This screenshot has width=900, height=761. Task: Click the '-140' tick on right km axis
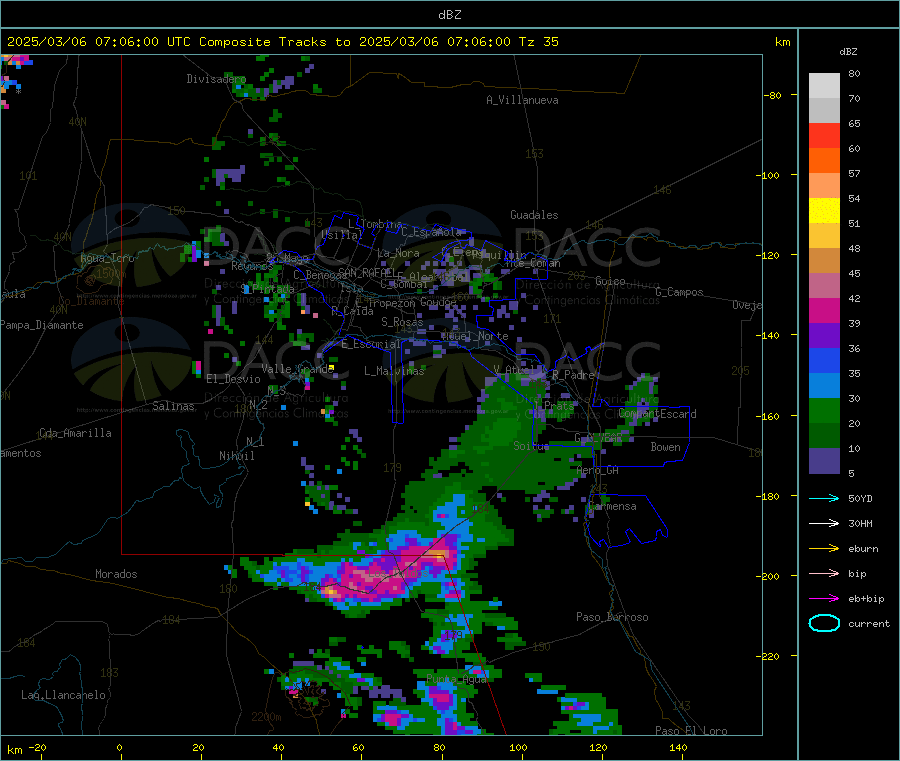770,335
